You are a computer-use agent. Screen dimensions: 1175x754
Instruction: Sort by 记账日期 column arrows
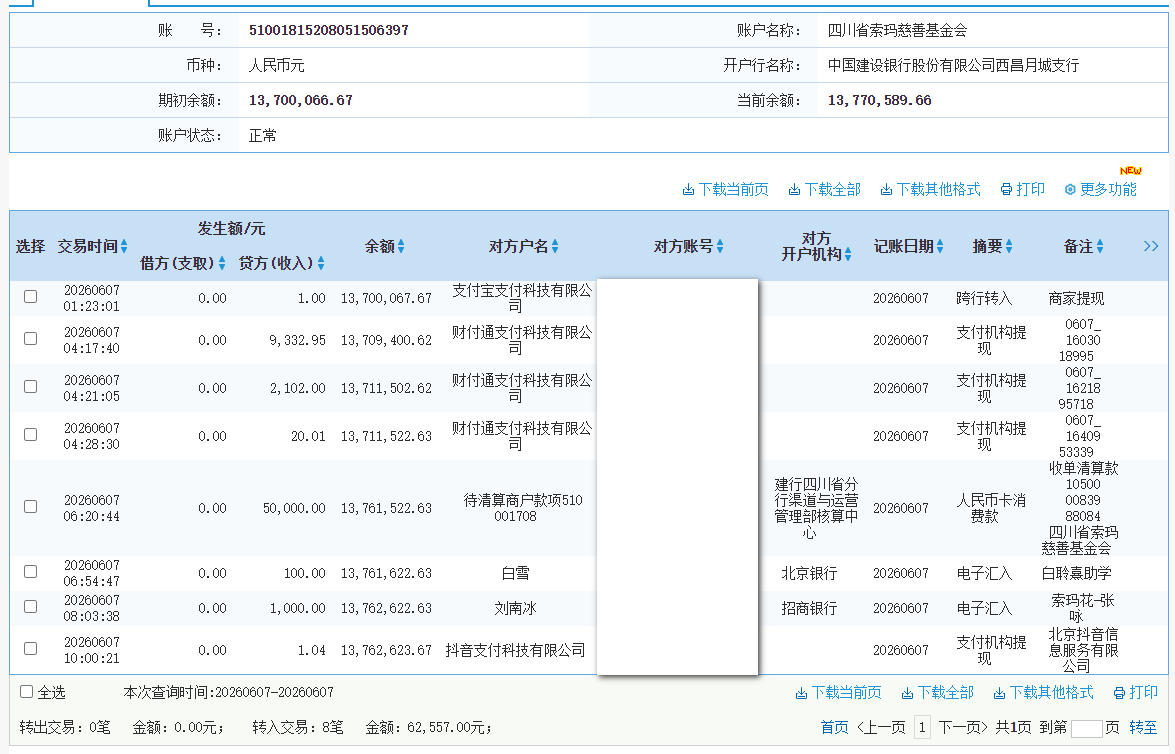(x=940, y=246)
